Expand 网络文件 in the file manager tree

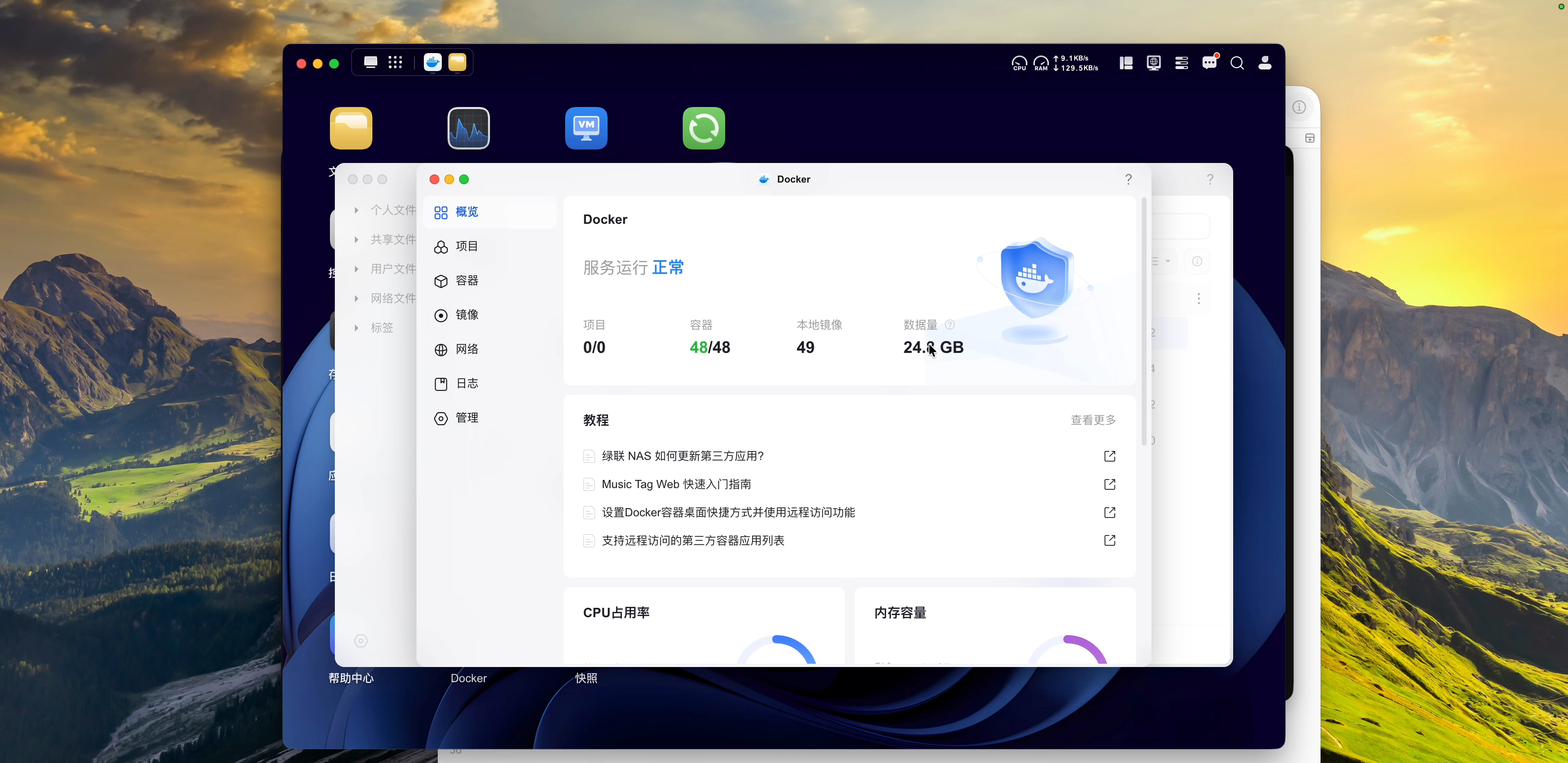pos(357,299)
